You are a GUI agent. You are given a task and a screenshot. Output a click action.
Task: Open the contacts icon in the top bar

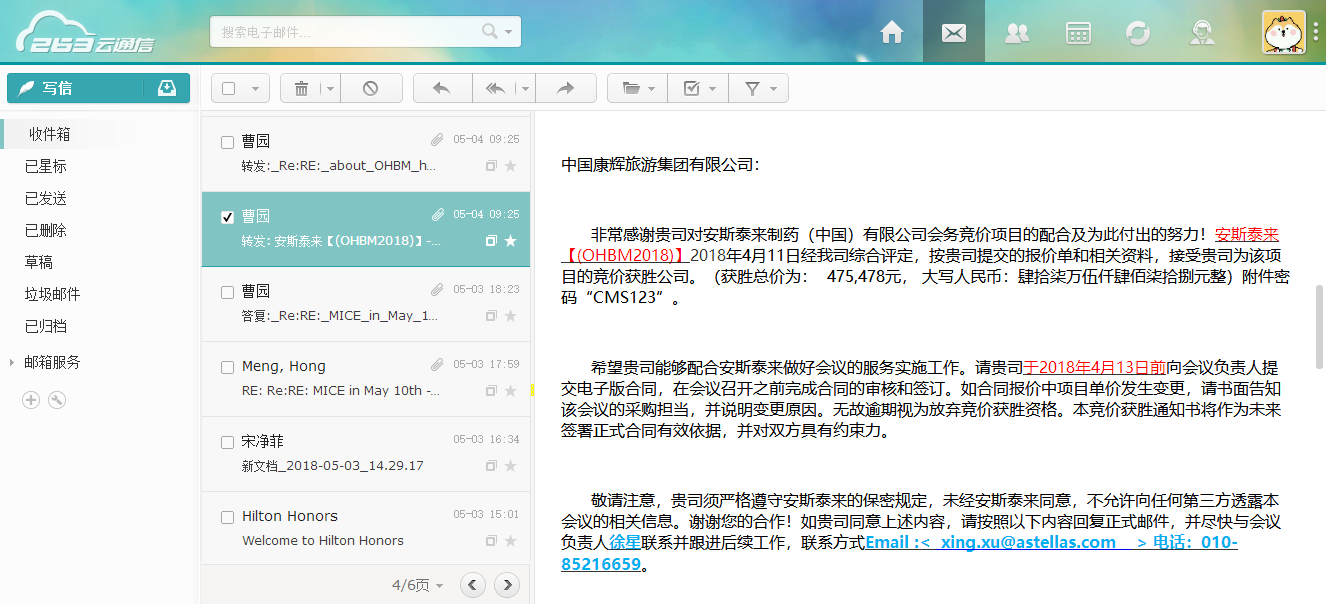coord(1016,32)
